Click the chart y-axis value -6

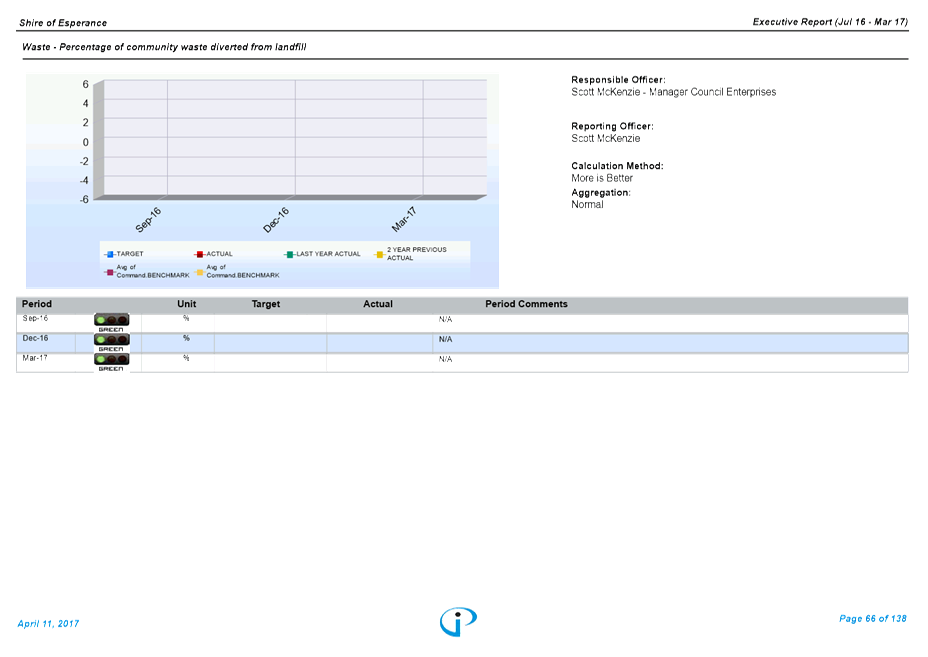(x=84, y=199)
